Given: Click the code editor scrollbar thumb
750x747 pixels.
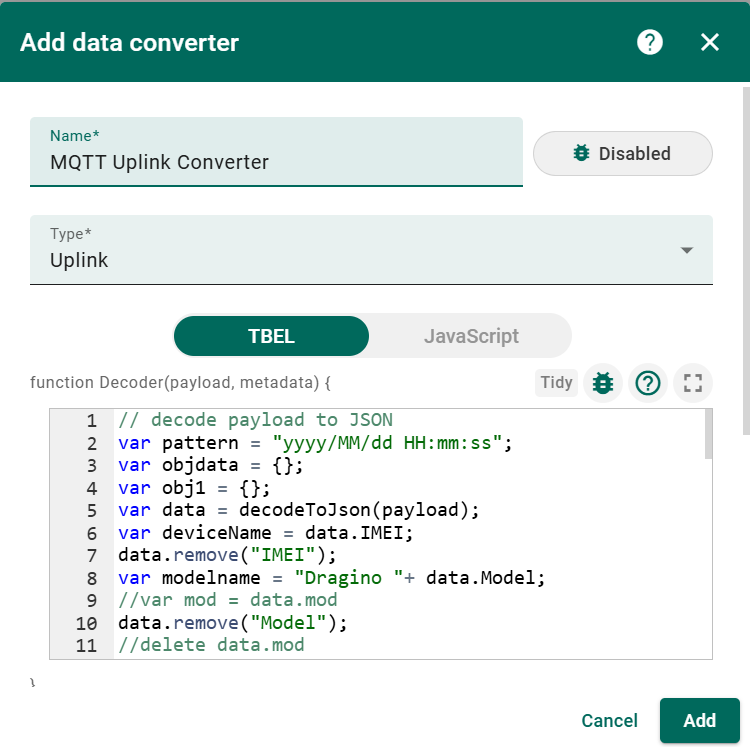Looking at the screenshot, I should coord(708,434).
